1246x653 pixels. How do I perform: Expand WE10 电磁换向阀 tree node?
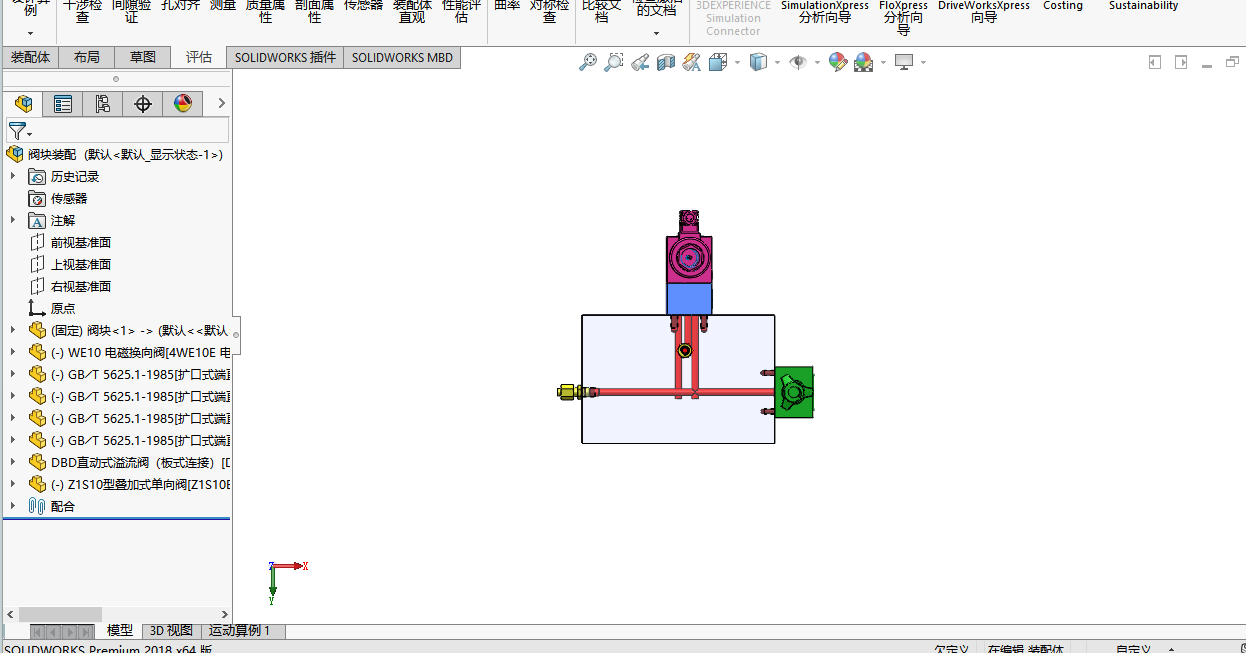coord(13,352)
